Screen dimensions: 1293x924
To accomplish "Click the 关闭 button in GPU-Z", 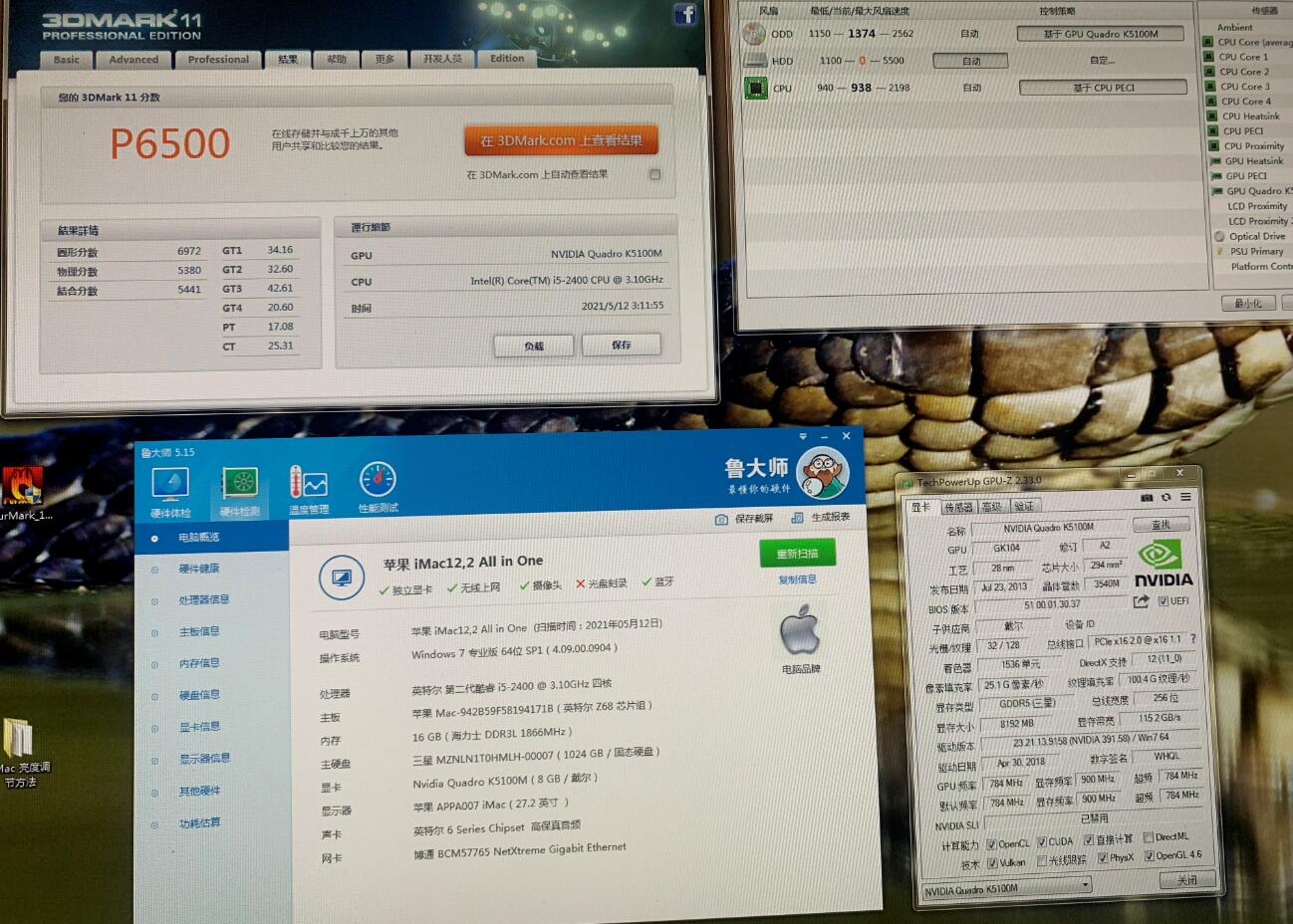I will tap(1187, 880).
